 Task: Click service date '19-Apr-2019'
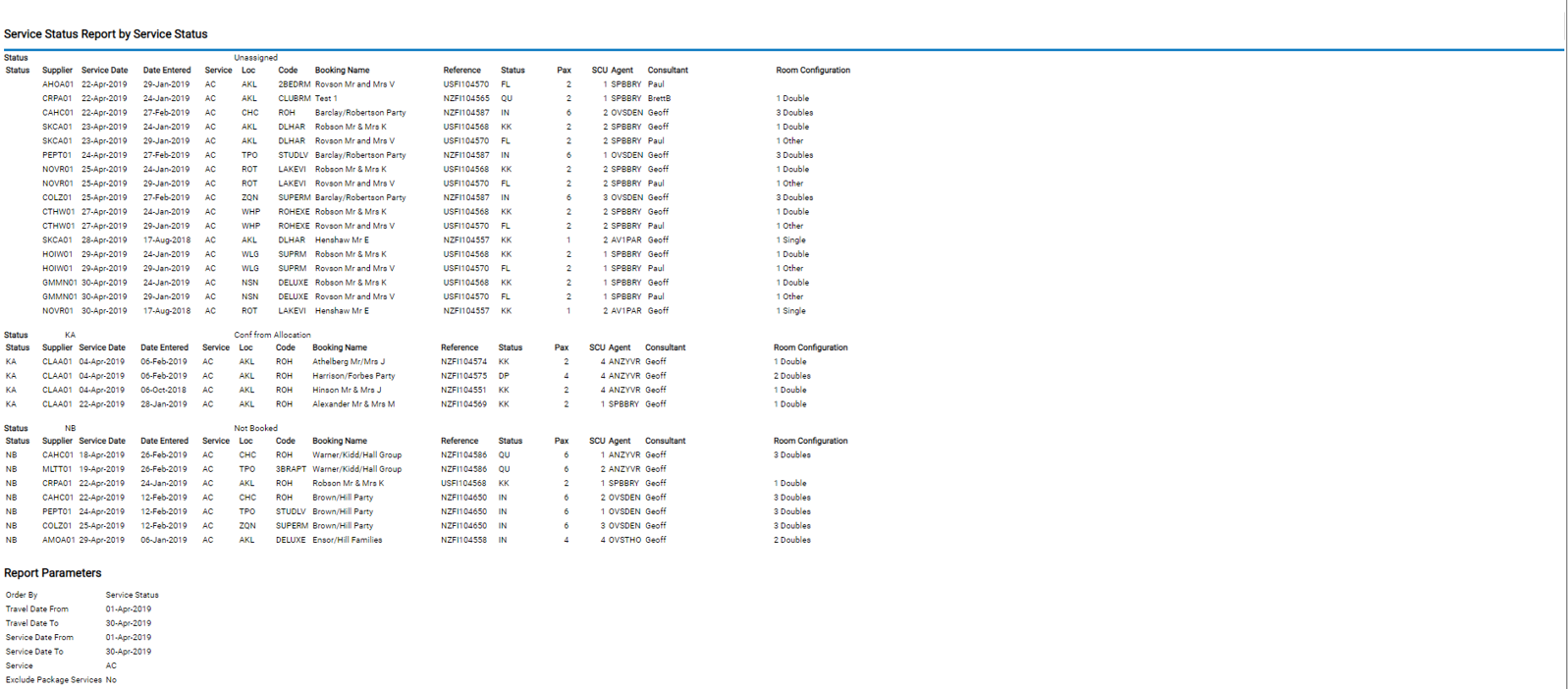[101, 469]
